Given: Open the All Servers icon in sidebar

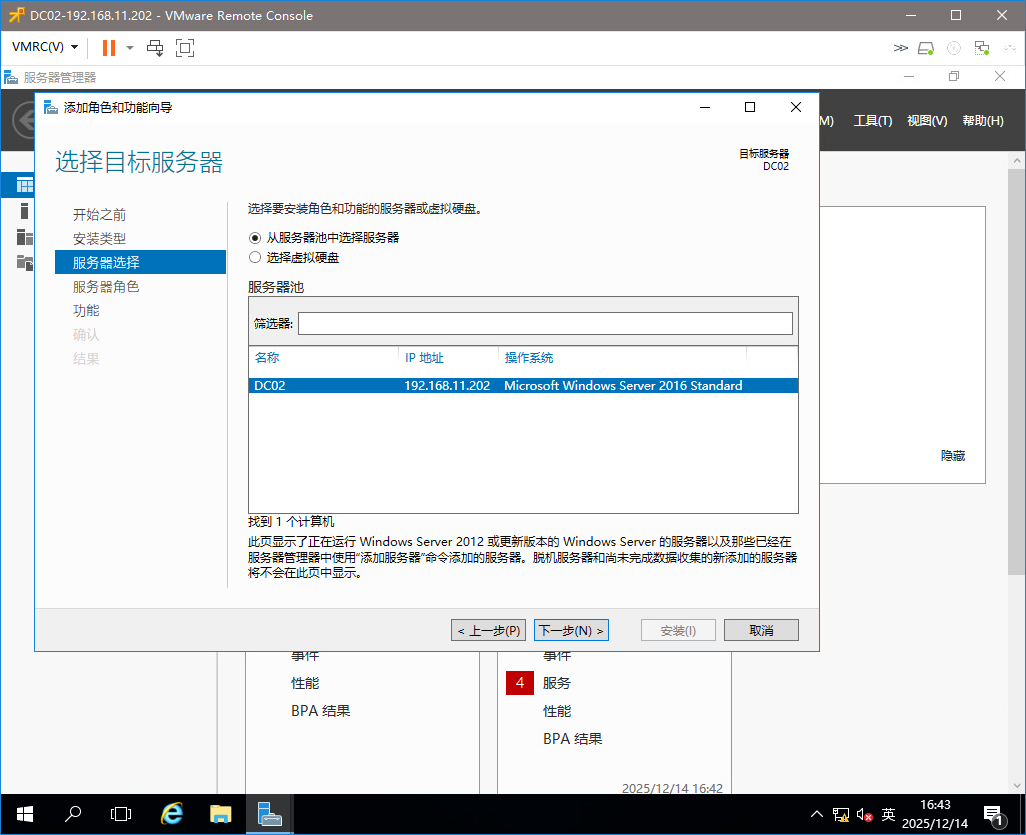Looking at the screenshot, I should [x=24, y=236].
